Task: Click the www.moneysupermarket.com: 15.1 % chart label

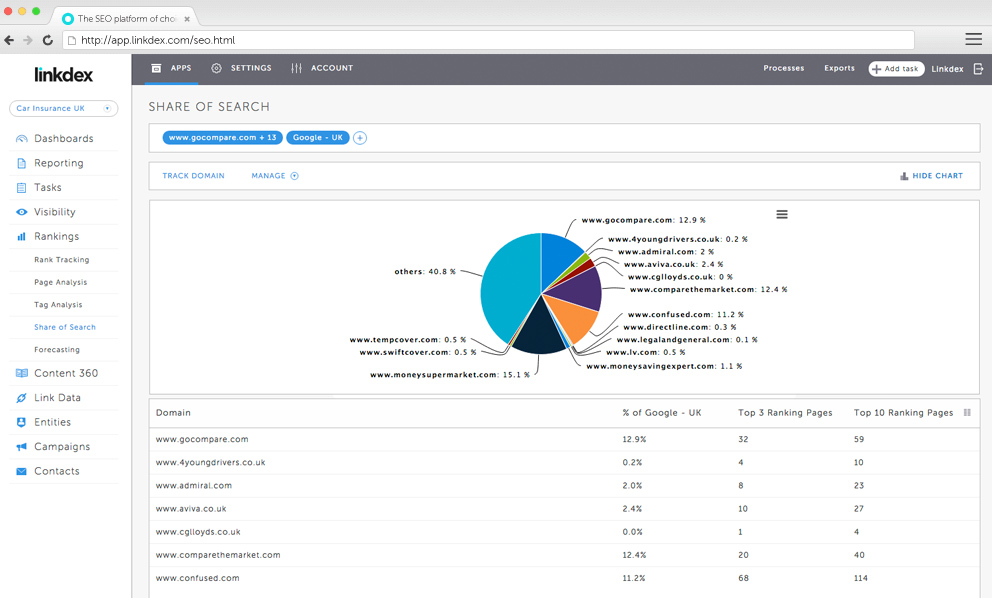Action: click(x=450, y=375)
